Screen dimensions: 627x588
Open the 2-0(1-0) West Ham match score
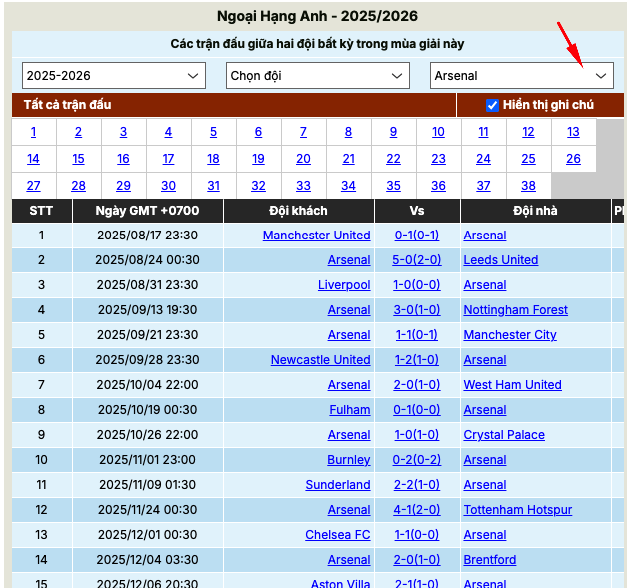coord(417,385)
